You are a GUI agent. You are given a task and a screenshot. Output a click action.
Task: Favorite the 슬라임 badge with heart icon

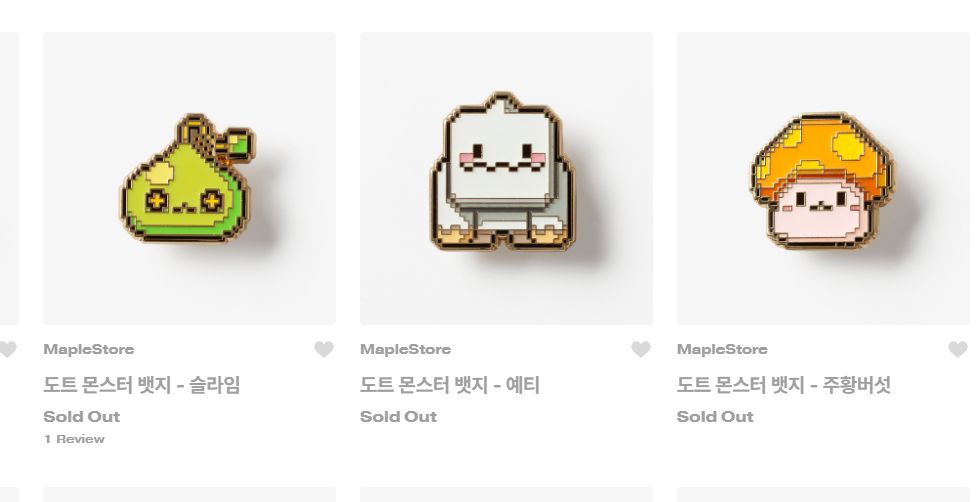[324, 349]
